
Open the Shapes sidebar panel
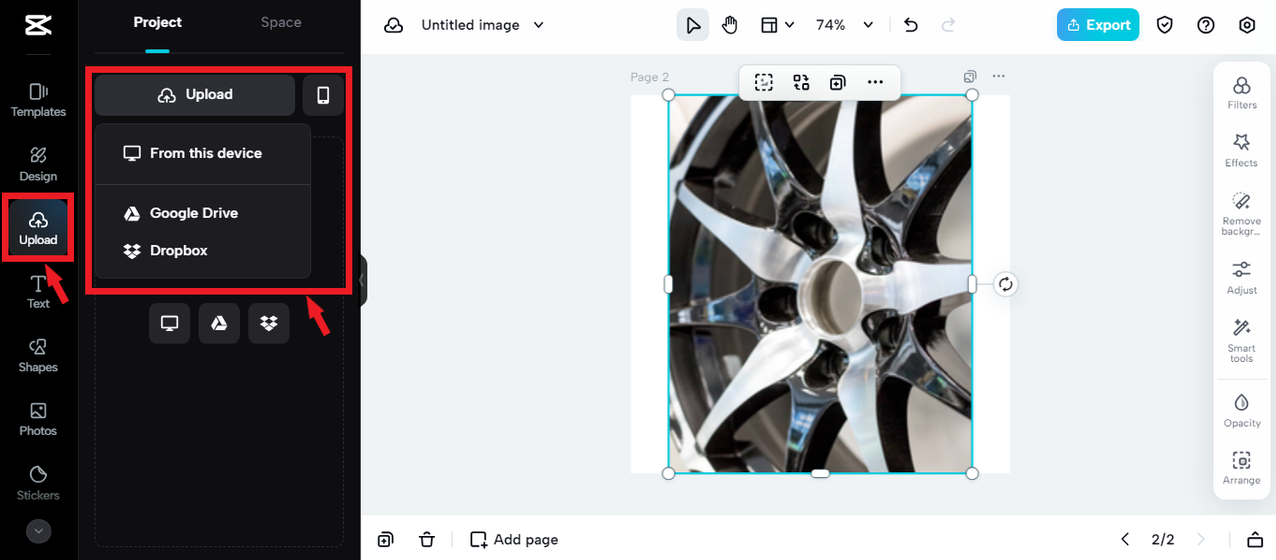[38, 355]
